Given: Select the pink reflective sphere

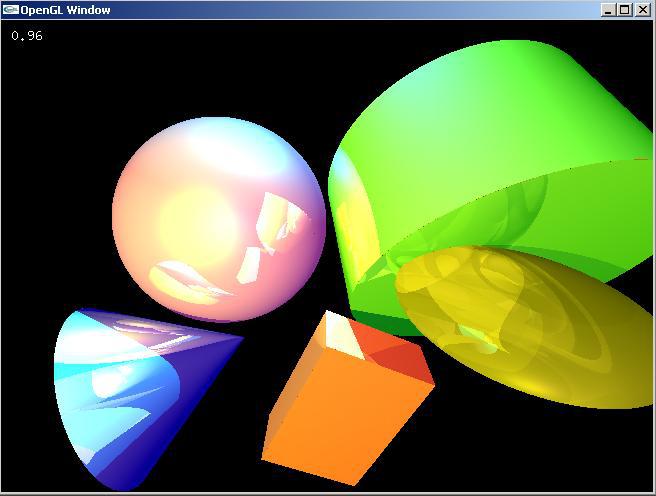Looking at the screenshot, I should tap(219, 220).
